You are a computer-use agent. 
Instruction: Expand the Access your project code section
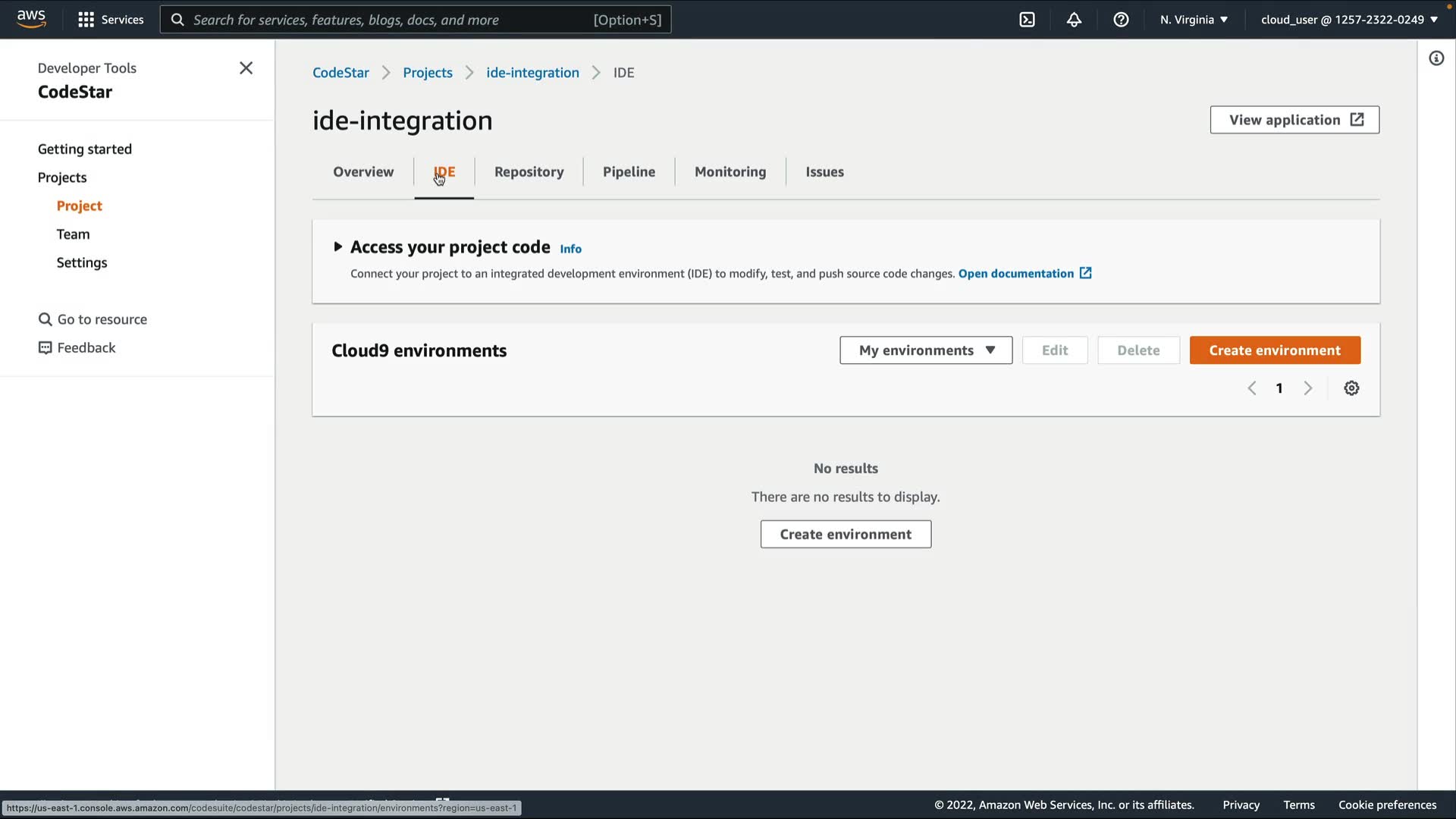tap(338, 247)
